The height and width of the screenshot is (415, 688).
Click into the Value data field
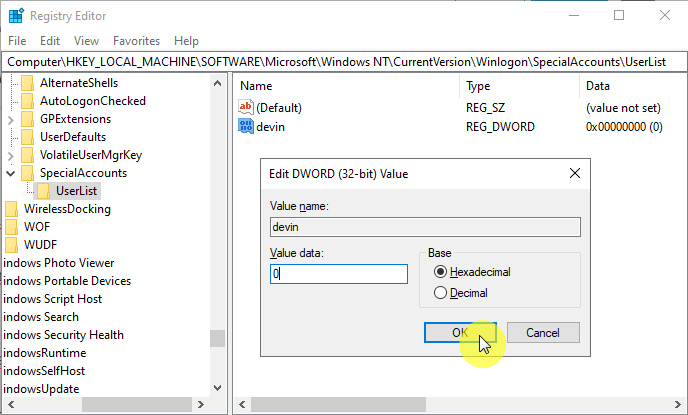pyautogui.click(x=339, y=274)
